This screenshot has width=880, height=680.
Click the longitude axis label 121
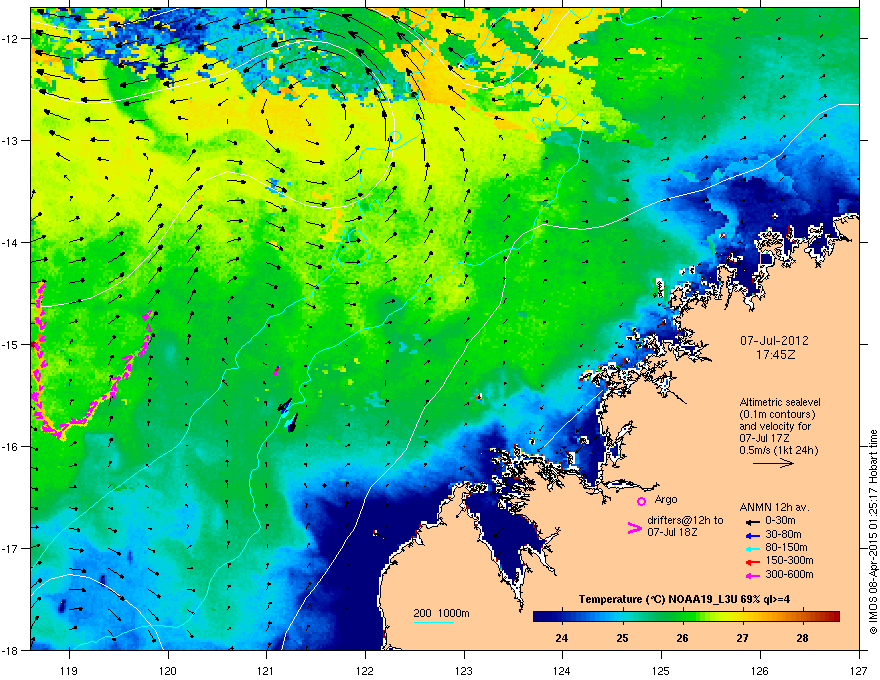point(266,670)
